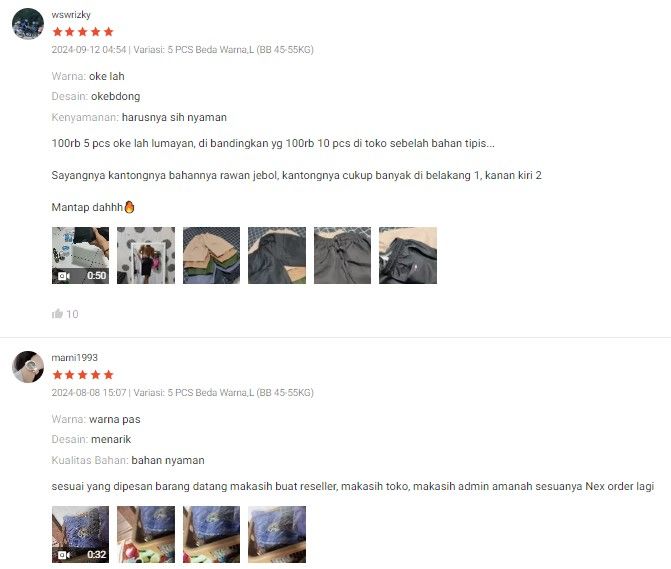Image resolution: width=671 pixels, height=569 pixels.
Task: Click the username marni1993
Action: (x=74, y=358)
